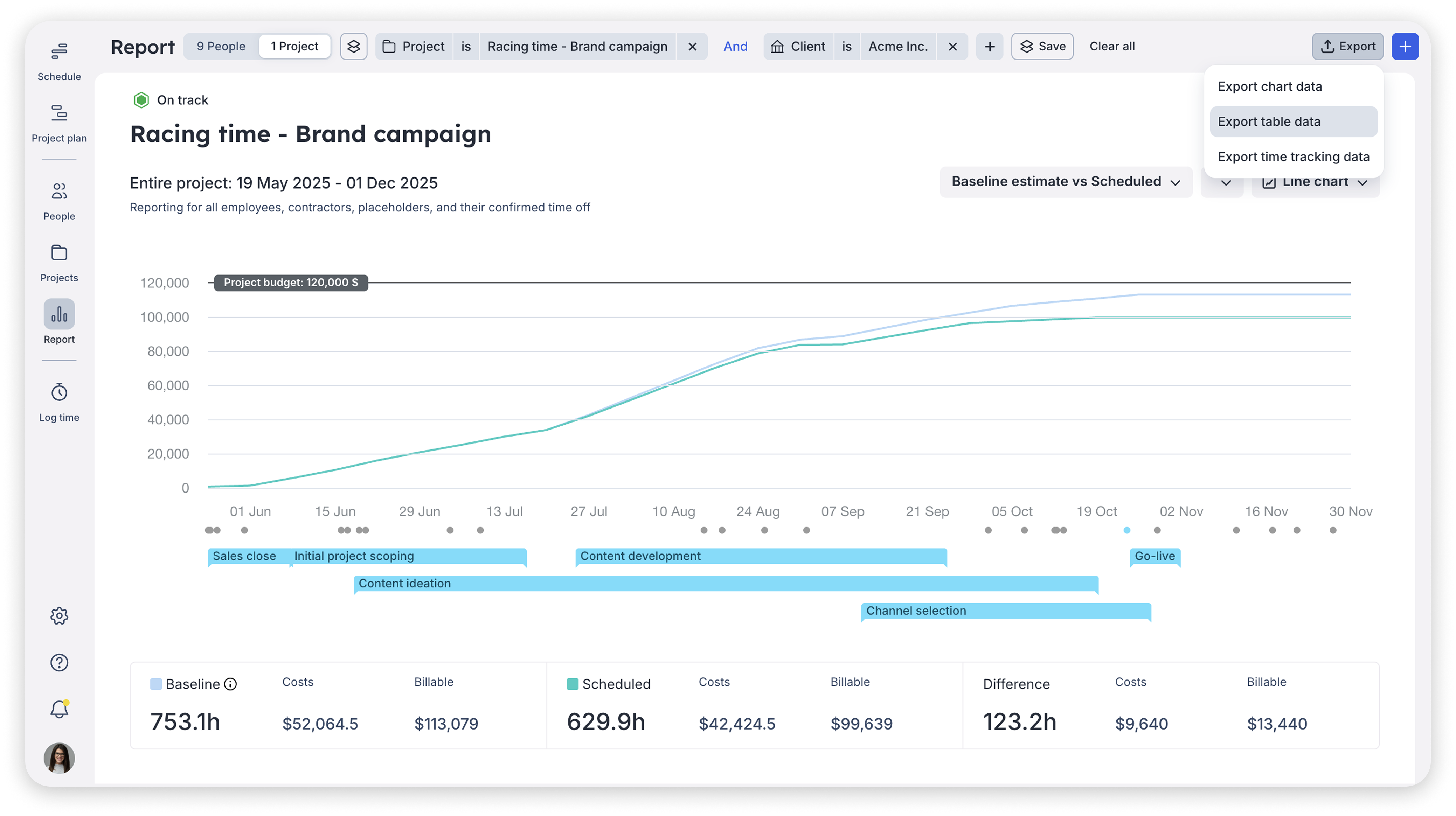Click the help question mark icon

(x=59, y=662)
